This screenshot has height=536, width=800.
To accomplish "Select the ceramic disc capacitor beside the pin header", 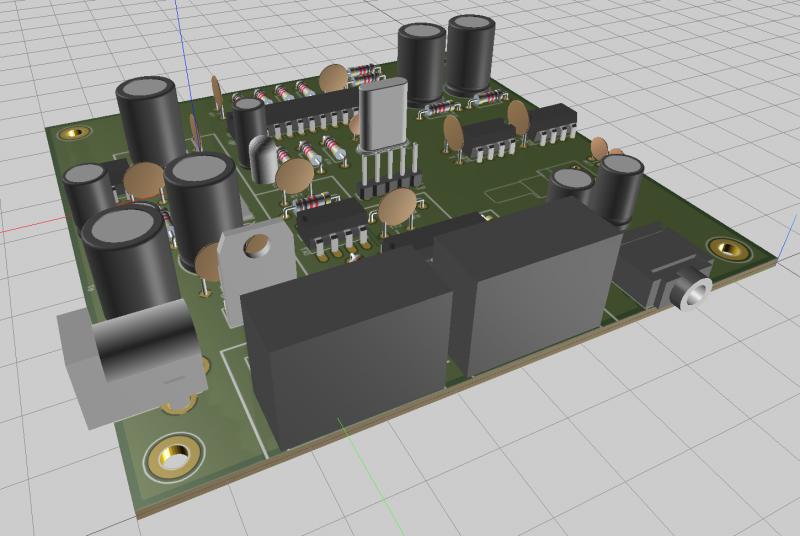I will point(397,208).
